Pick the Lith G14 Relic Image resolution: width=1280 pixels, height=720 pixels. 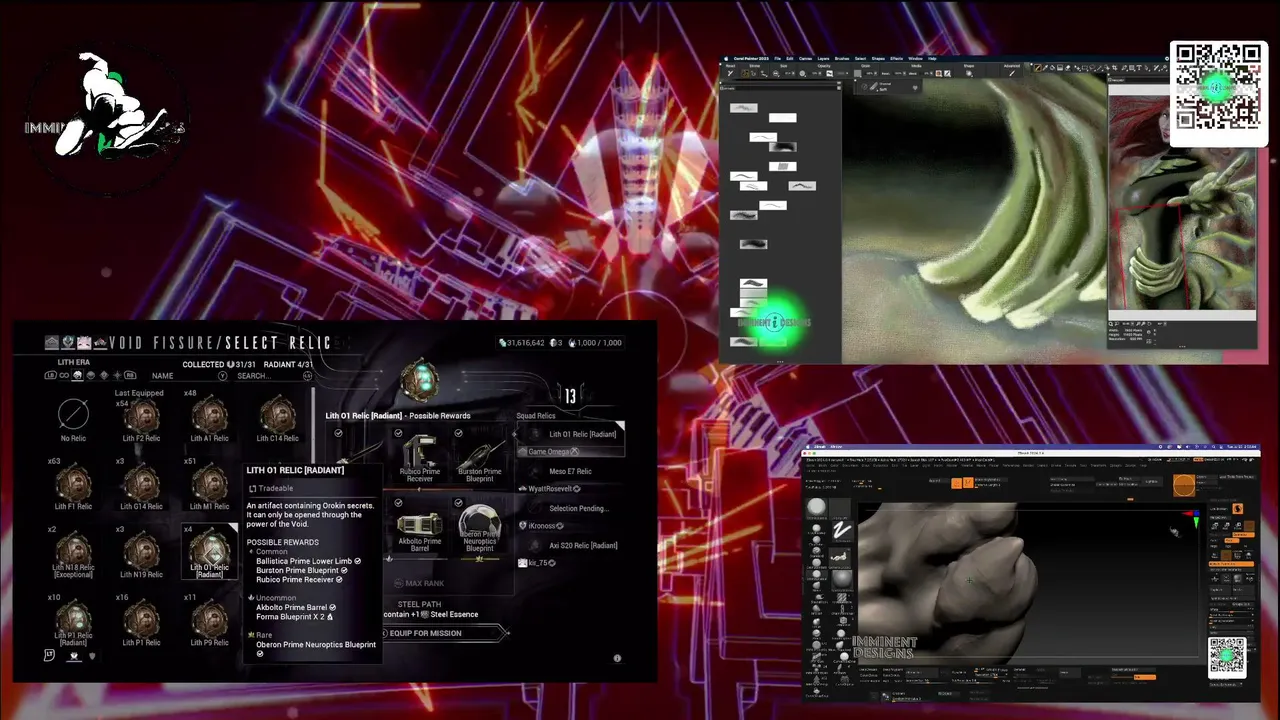pos(141,487)
